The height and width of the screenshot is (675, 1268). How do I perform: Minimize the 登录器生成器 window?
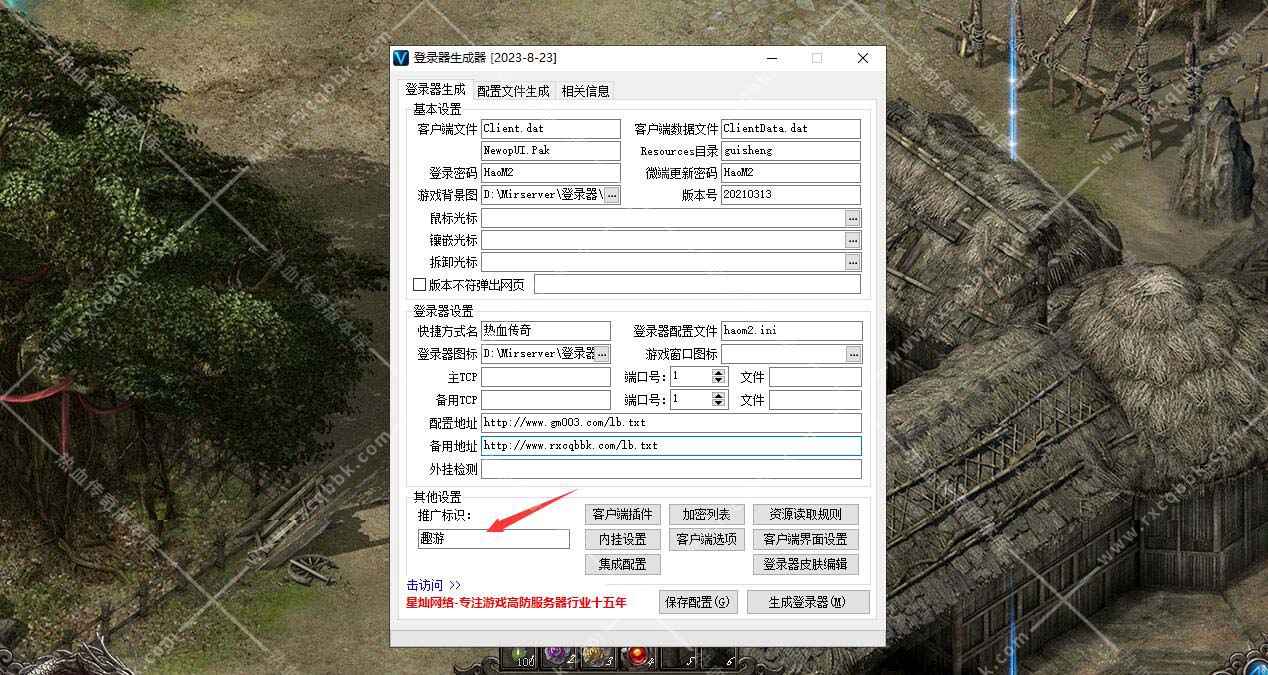(770, 58)
